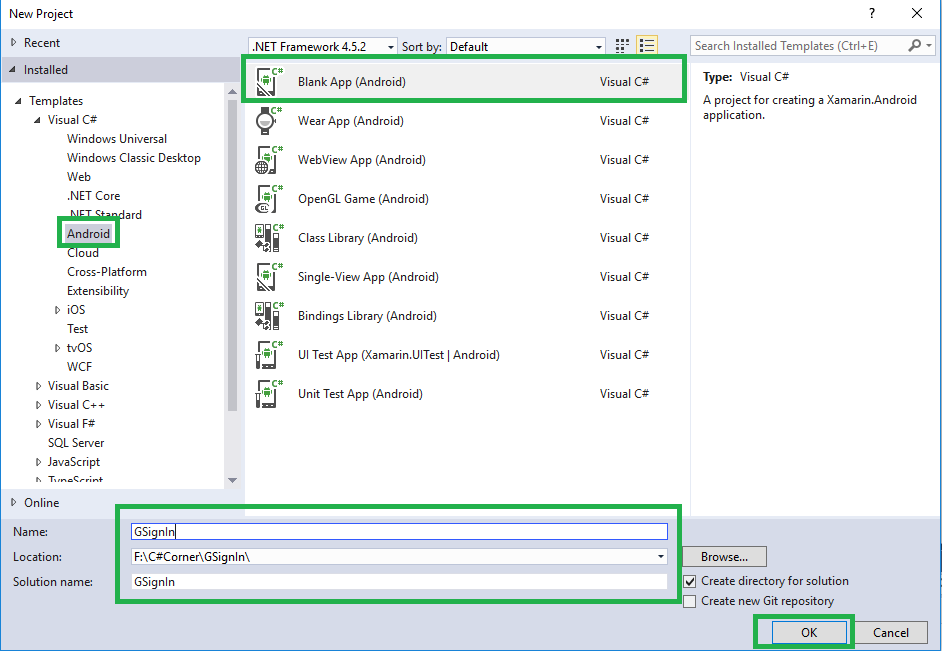Switch to small icons grid view

622,46
